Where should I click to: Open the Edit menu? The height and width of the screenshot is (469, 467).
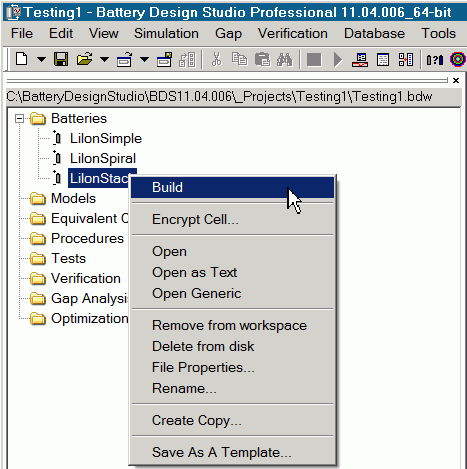click(61, 33)
